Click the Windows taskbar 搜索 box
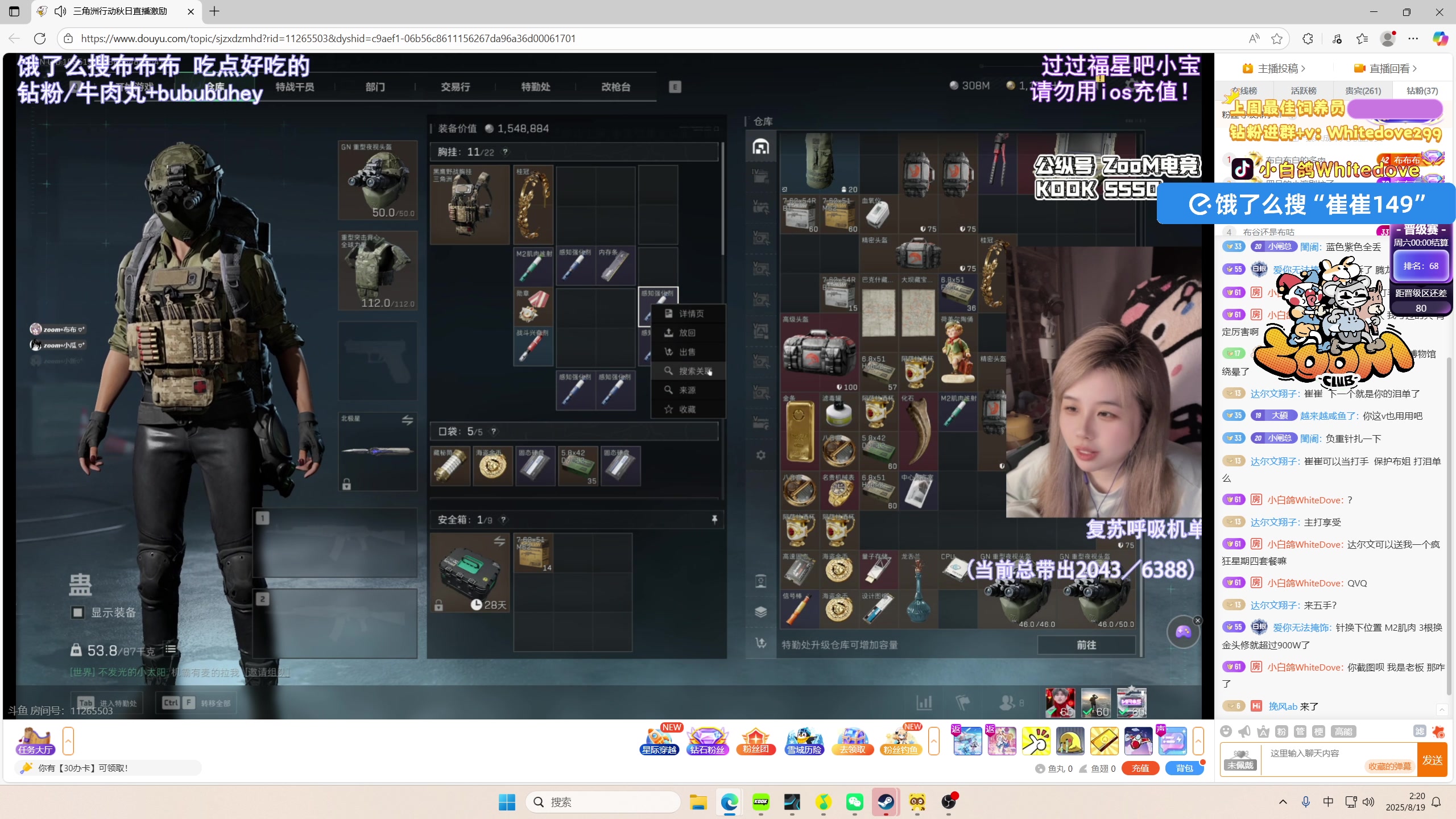 click(603, 802)
